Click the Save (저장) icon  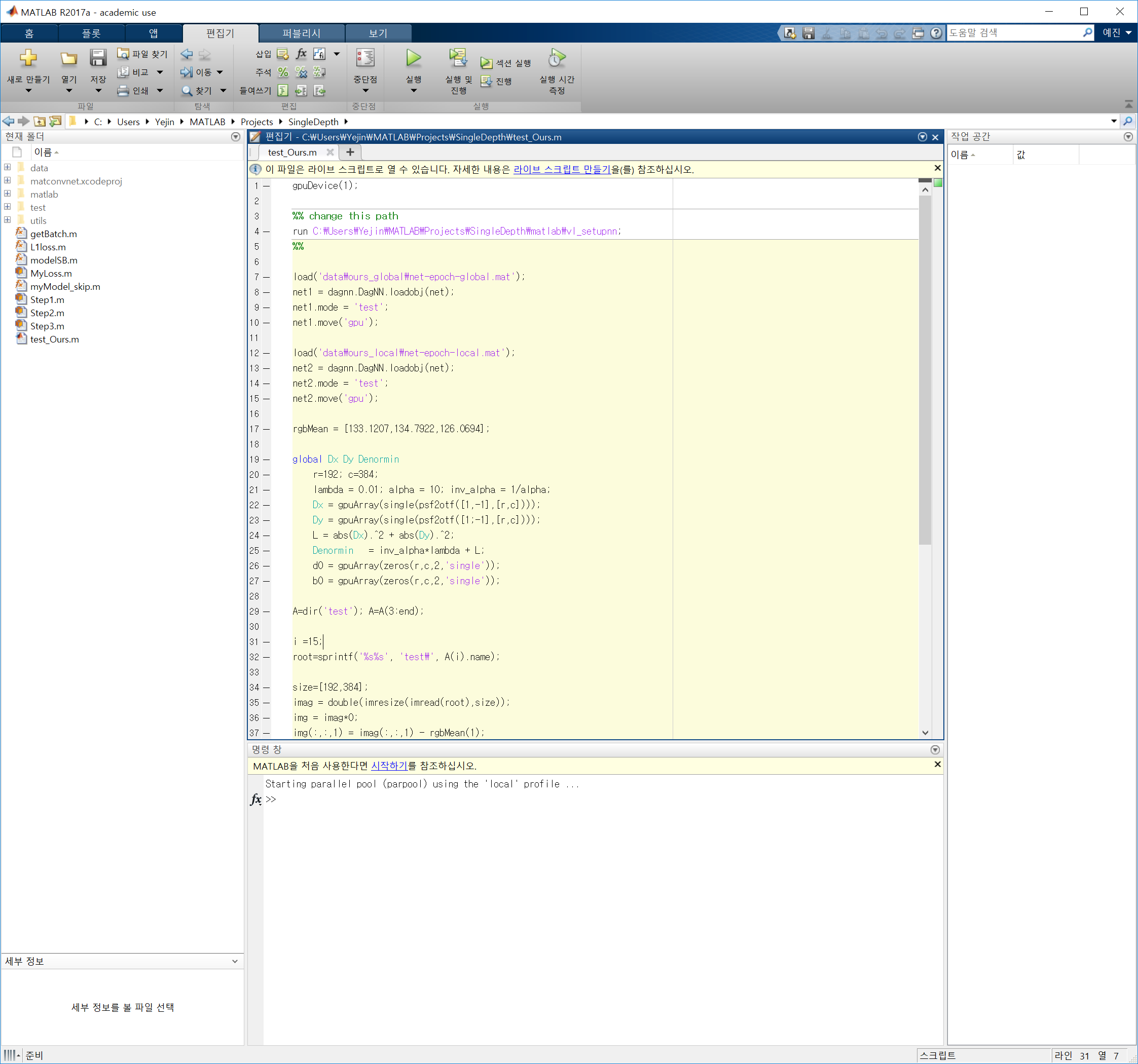(98, 58)
